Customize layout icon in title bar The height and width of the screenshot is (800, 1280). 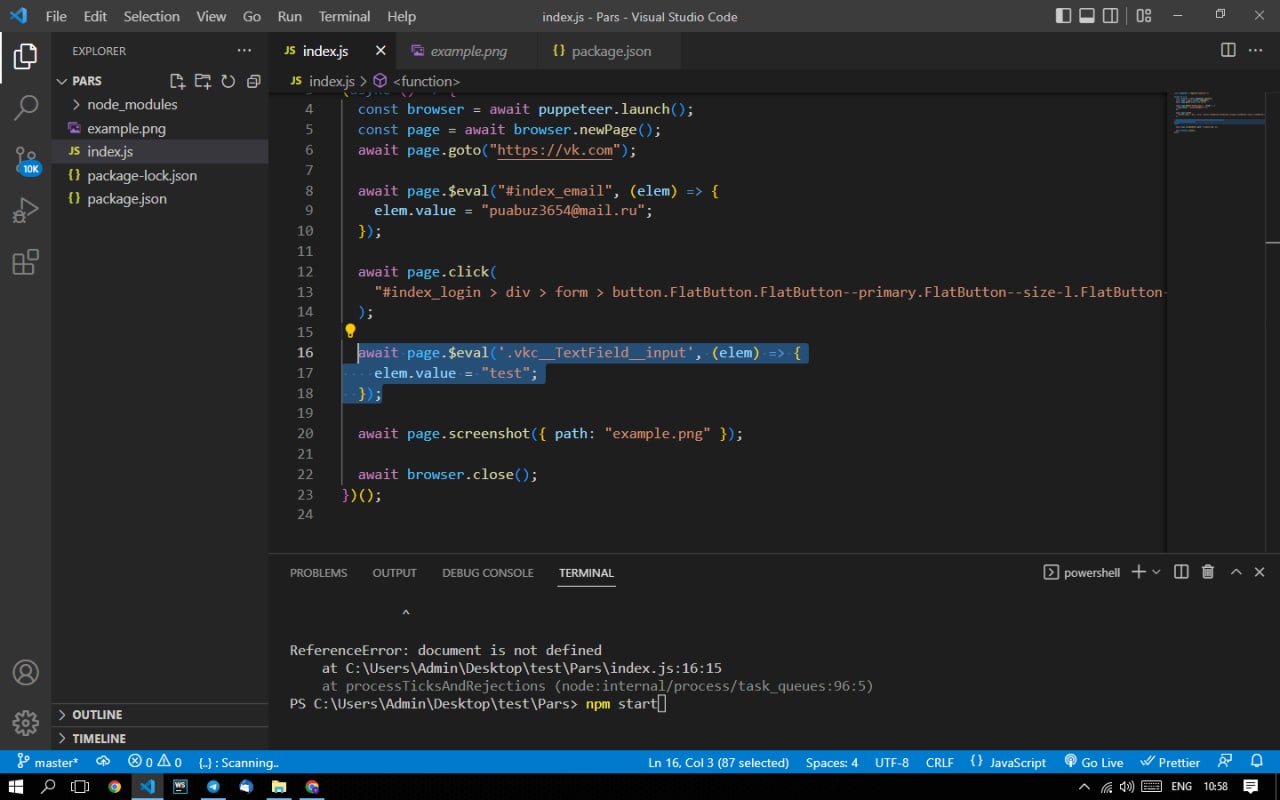pos(1144,16)
